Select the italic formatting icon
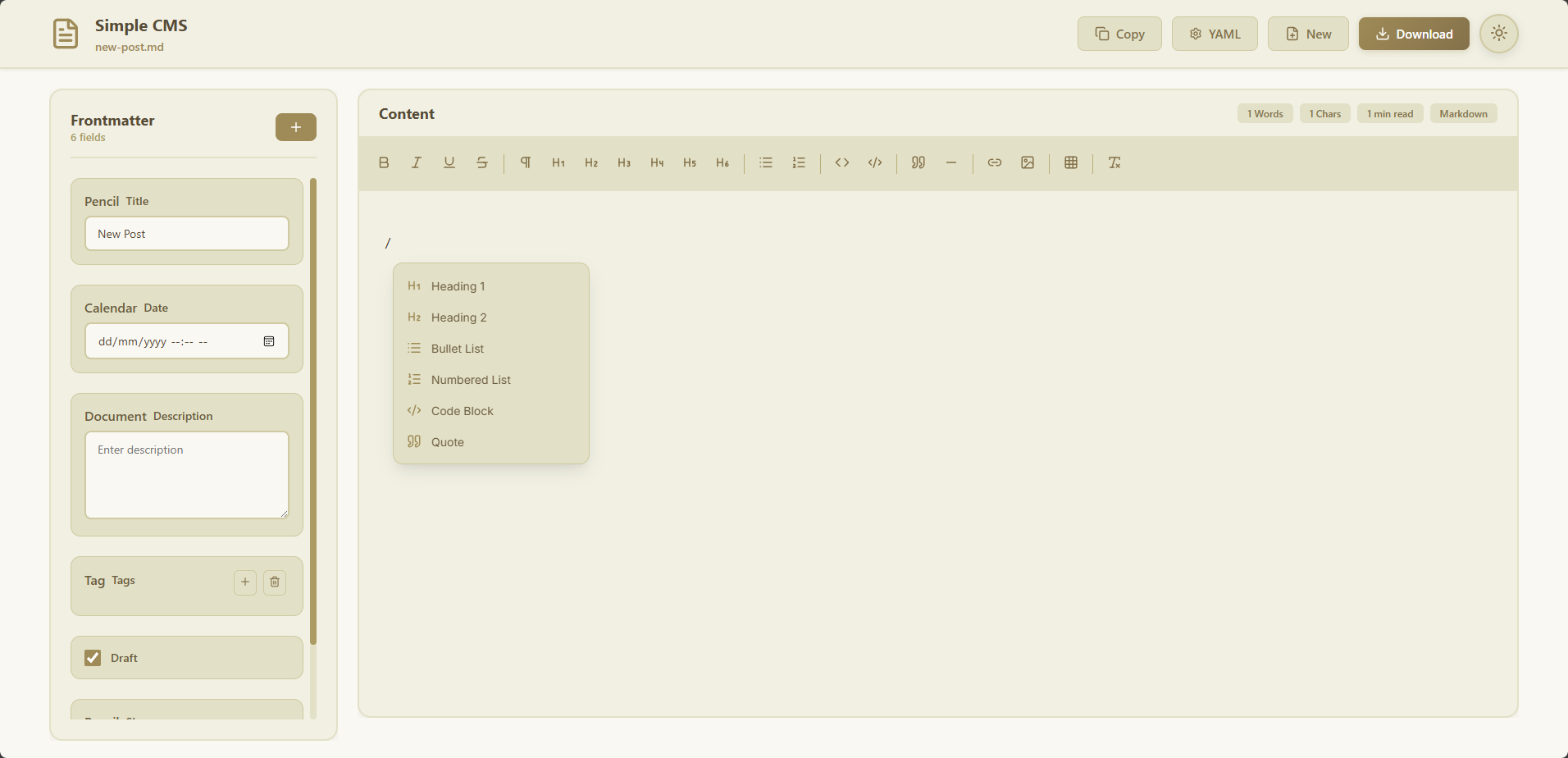Image resolution: width=1568 pixels, height=758 pixels. click(x=416, y=162)
